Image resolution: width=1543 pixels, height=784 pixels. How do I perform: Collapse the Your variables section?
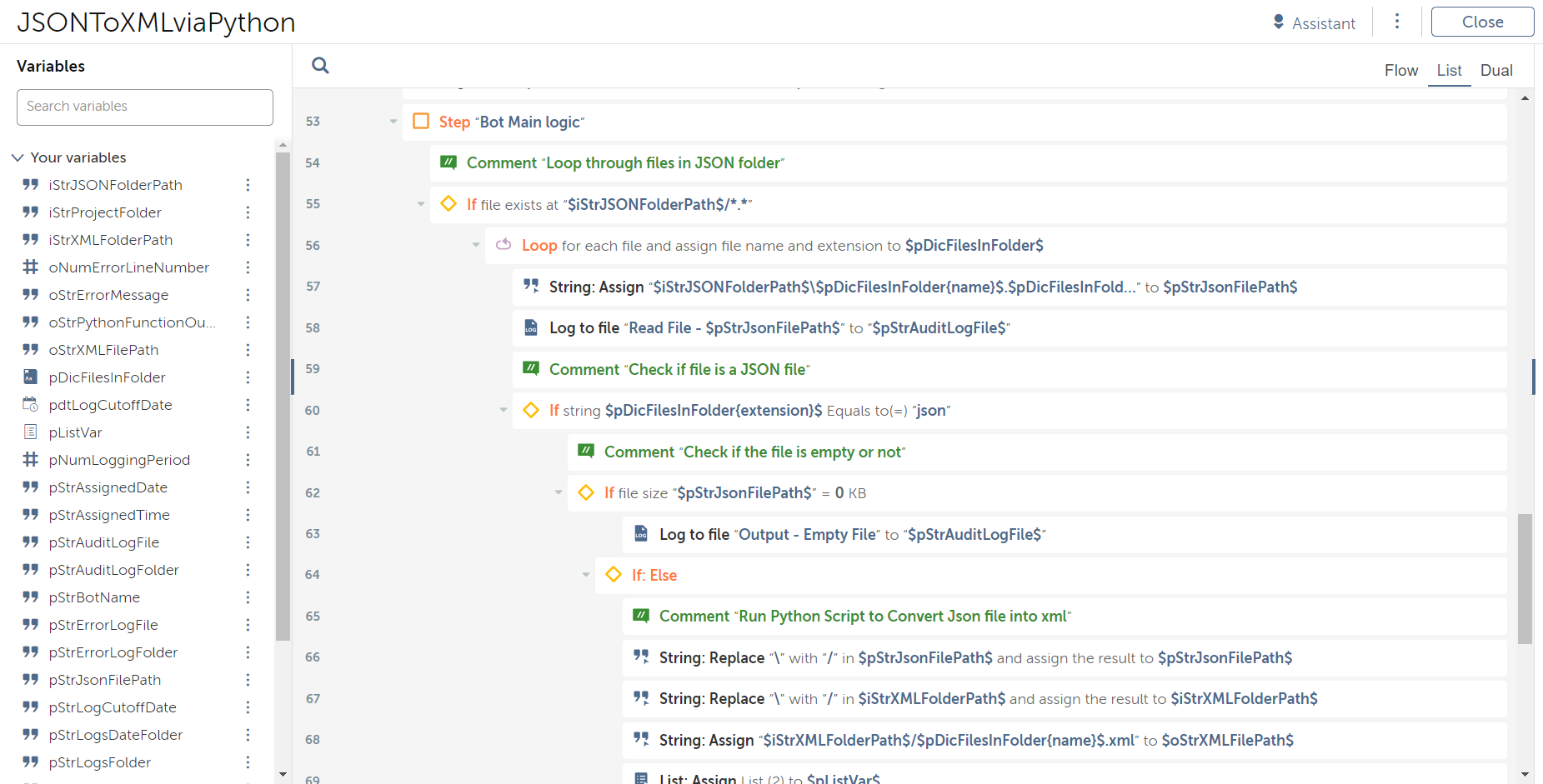[18, 157]
